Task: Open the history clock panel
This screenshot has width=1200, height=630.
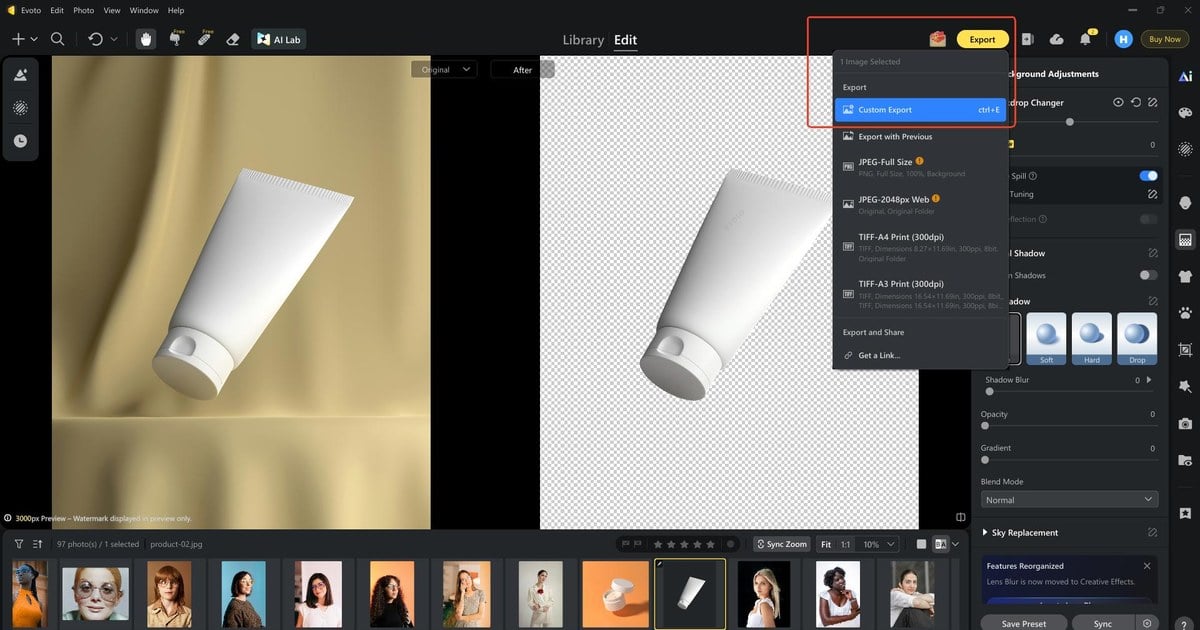Action: click(20, 141)
